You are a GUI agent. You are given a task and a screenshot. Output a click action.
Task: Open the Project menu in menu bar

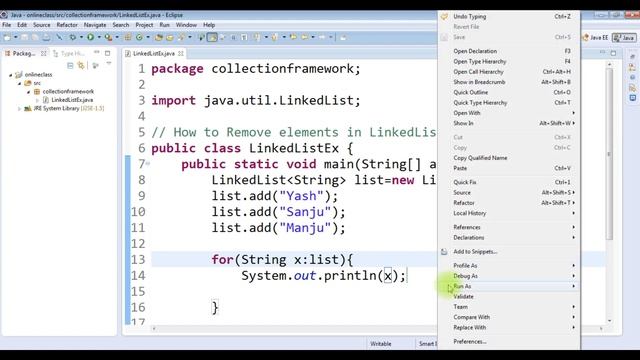(x=144, y=25)
